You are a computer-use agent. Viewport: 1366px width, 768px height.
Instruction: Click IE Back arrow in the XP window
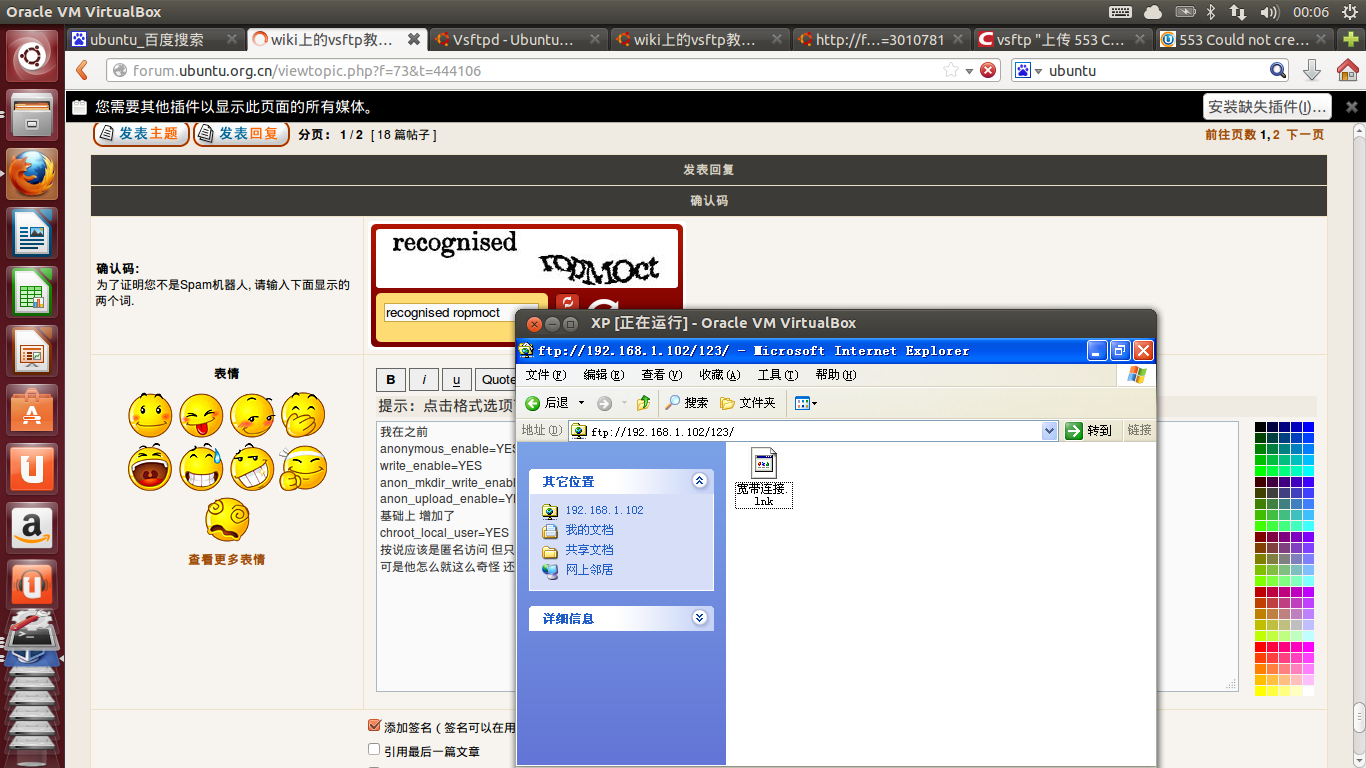(546, 402)
